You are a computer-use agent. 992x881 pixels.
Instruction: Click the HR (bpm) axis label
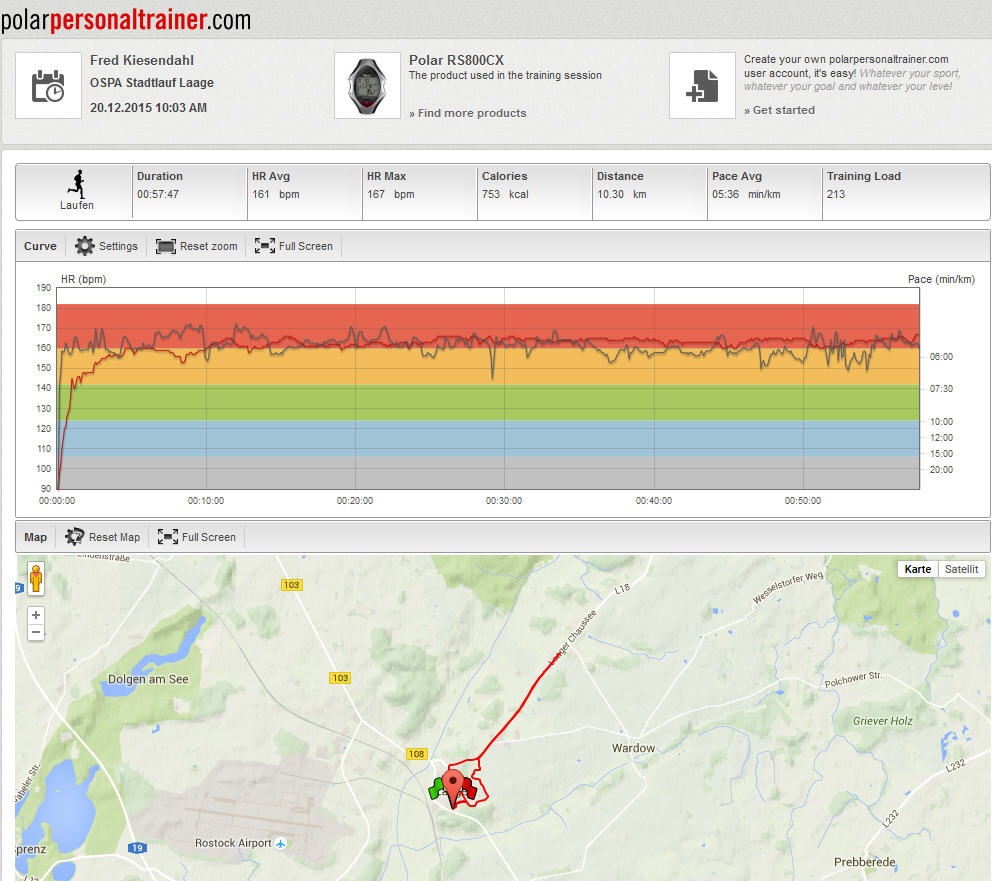click(84, 279)
